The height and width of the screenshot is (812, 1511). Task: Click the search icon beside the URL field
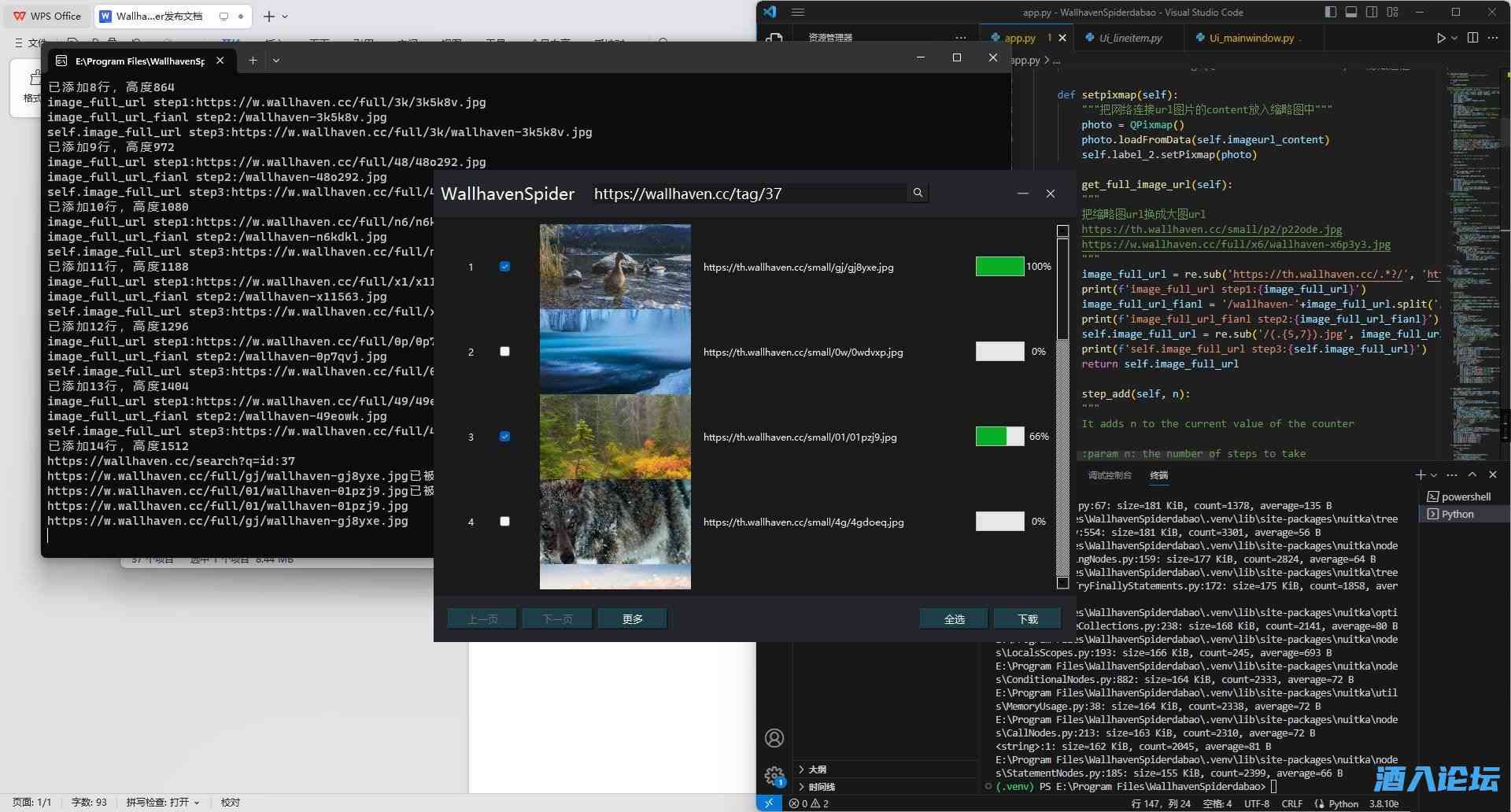(918, 193)
